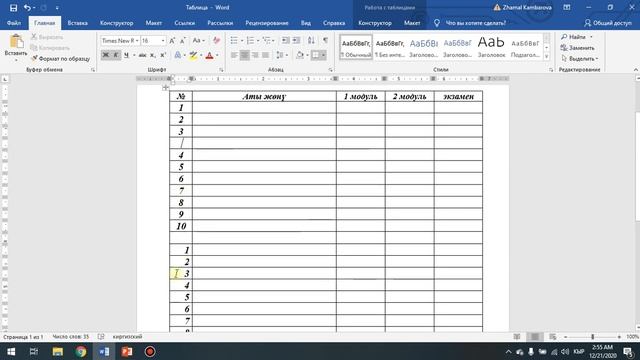Toggle Underline (Ч) formatting
This screenshot has width=640, height=360.
126,55
